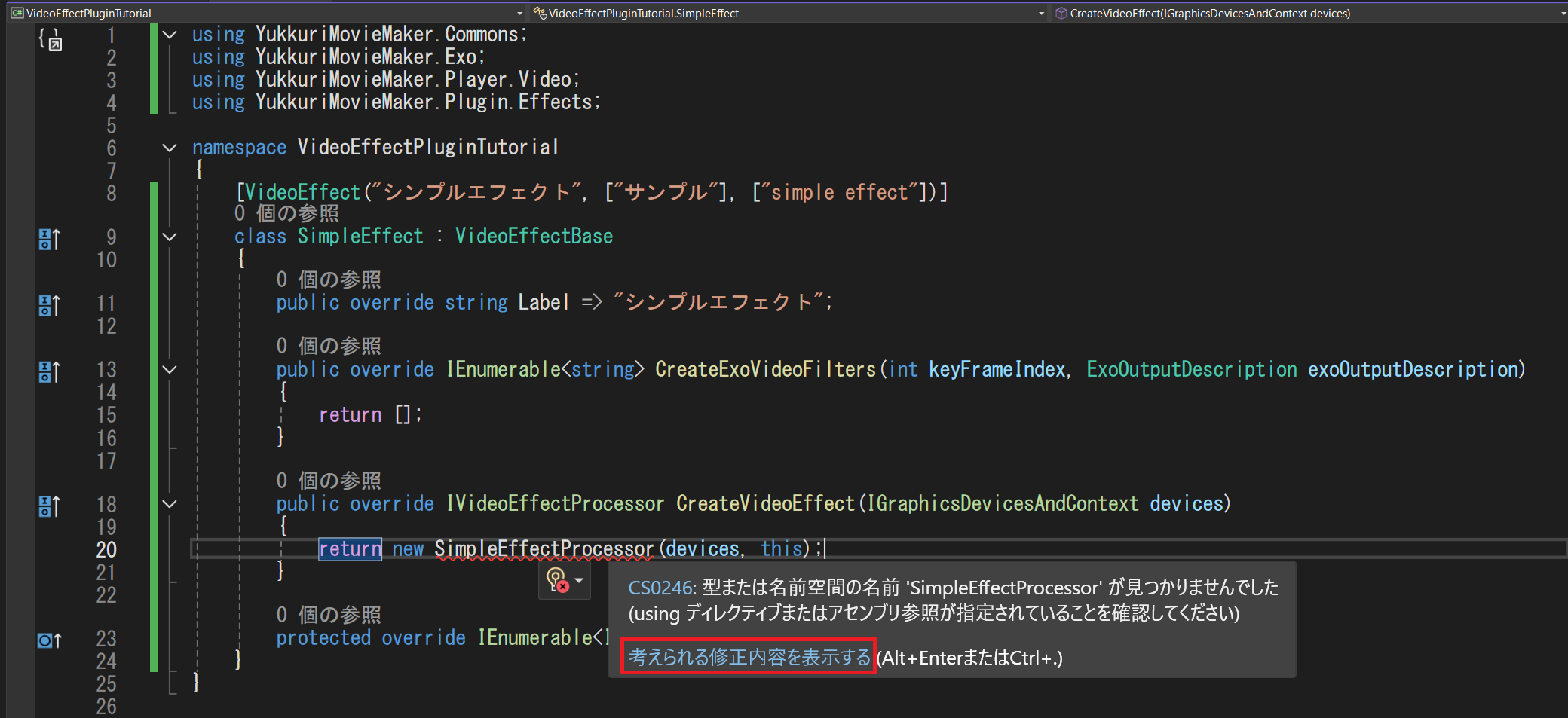Image resolution: width=1568 pixels, height=718 pixels.
Task: Click the YukkuriMovieMaker.Plugin.Effects using directive
Action: pyautogui.click(x=396, y=102)
